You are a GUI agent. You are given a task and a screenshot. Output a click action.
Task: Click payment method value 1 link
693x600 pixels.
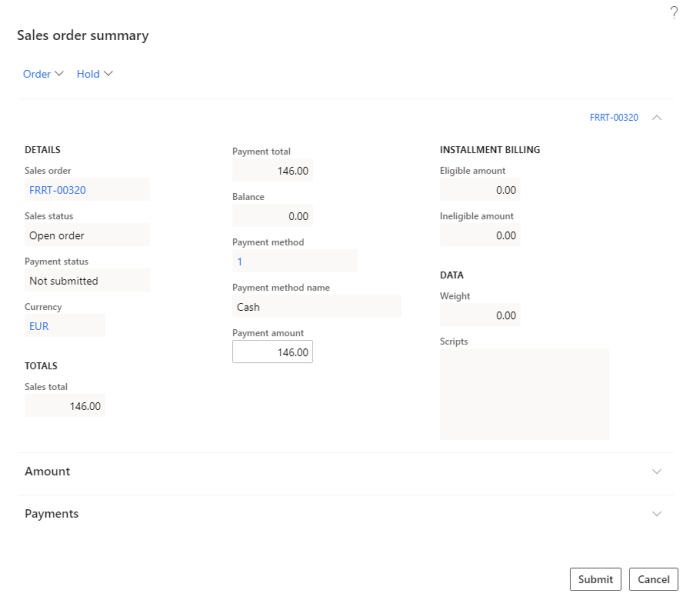click(x=240, y=261)
